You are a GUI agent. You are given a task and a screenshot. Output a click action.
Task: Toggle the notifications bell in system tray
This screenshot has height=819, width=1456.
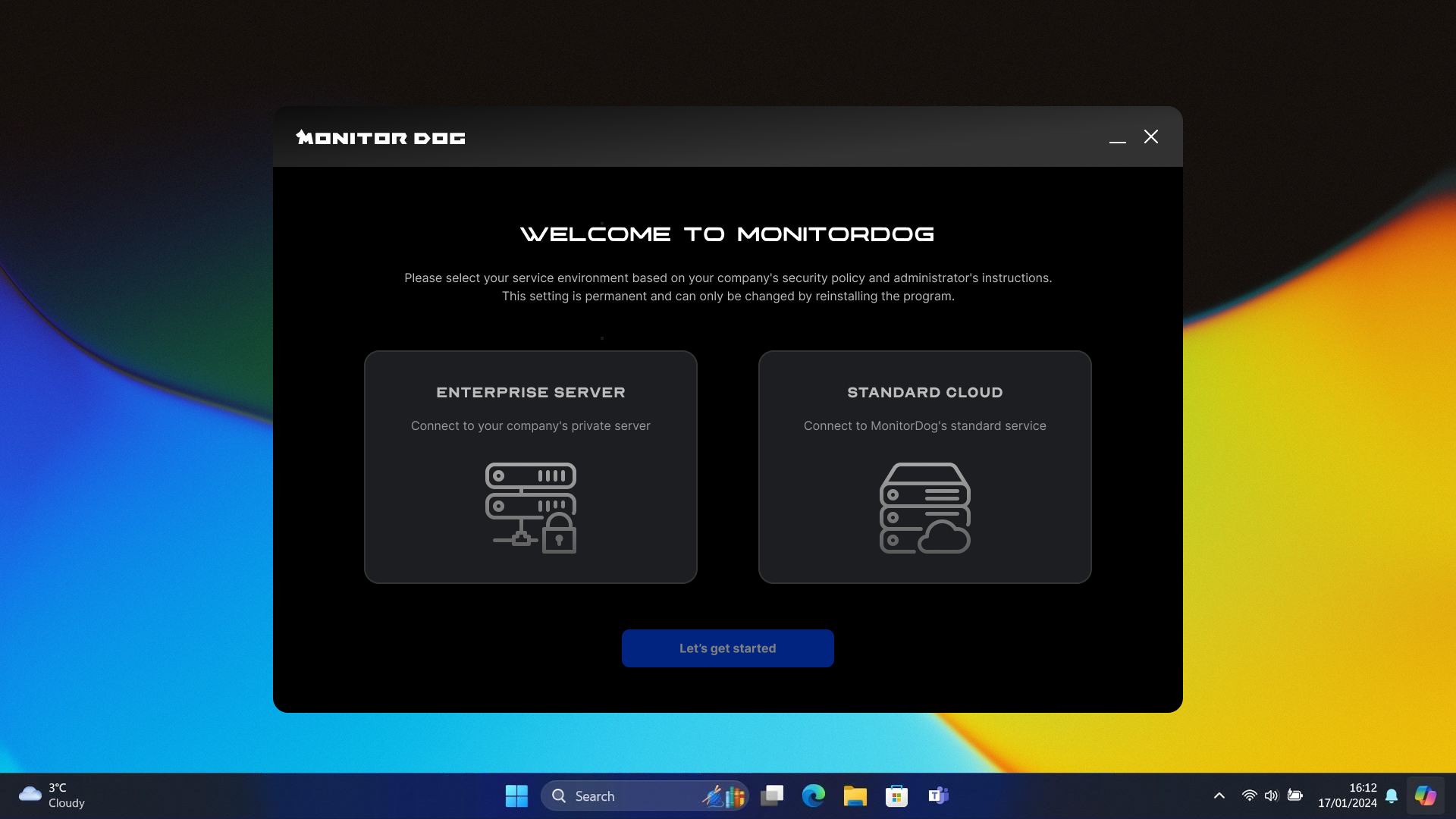(1392, 795)
